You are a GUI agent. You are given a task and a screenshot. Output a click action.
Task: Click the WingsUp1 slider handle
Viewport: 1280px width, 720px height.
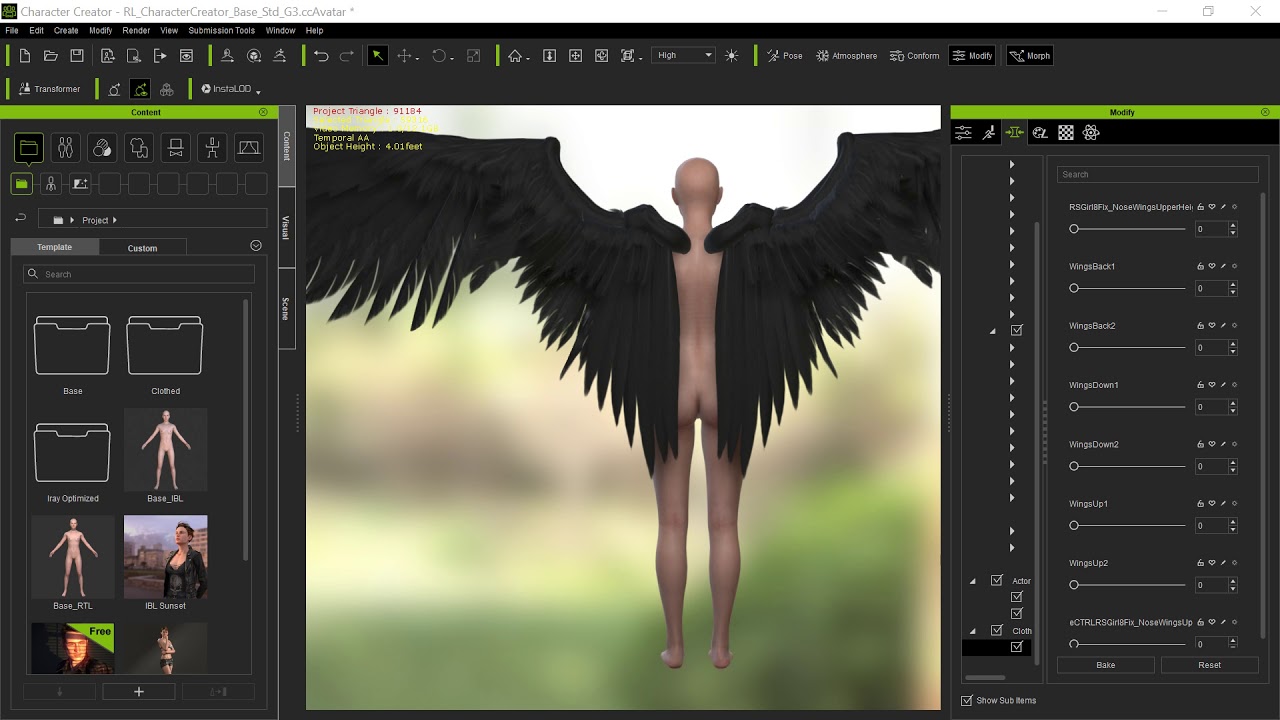pyautogui.click(x=1074, y=525)
